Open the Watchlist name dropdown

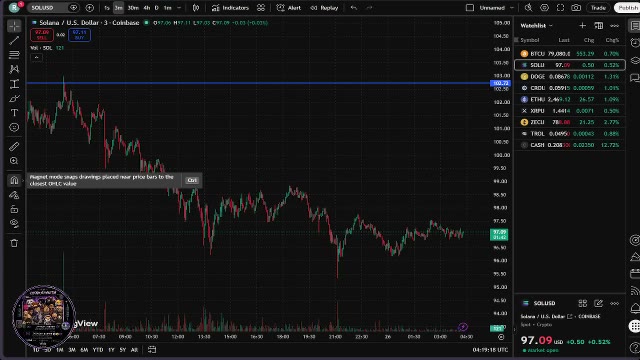coord(536,26)
